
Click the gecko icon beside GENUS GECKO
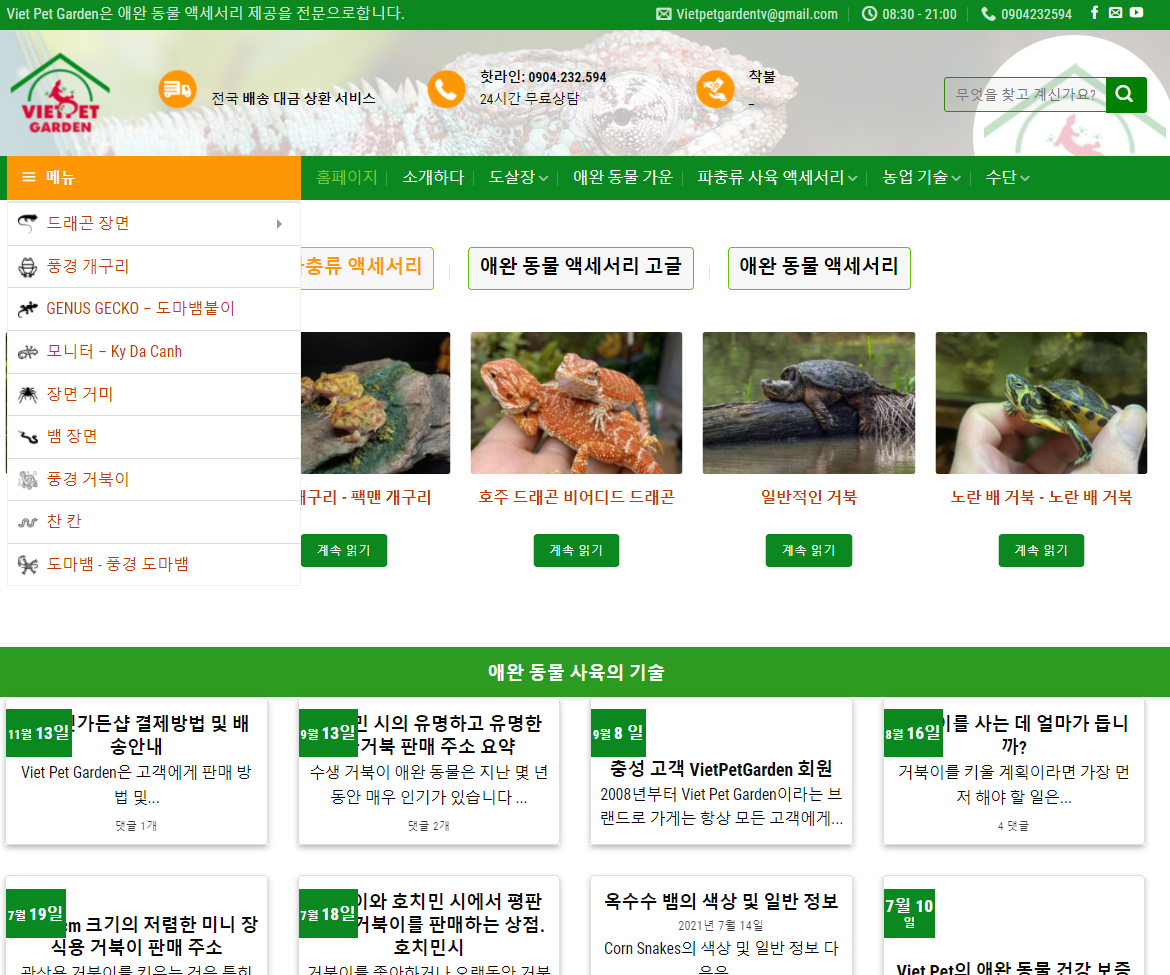[28, 309]
